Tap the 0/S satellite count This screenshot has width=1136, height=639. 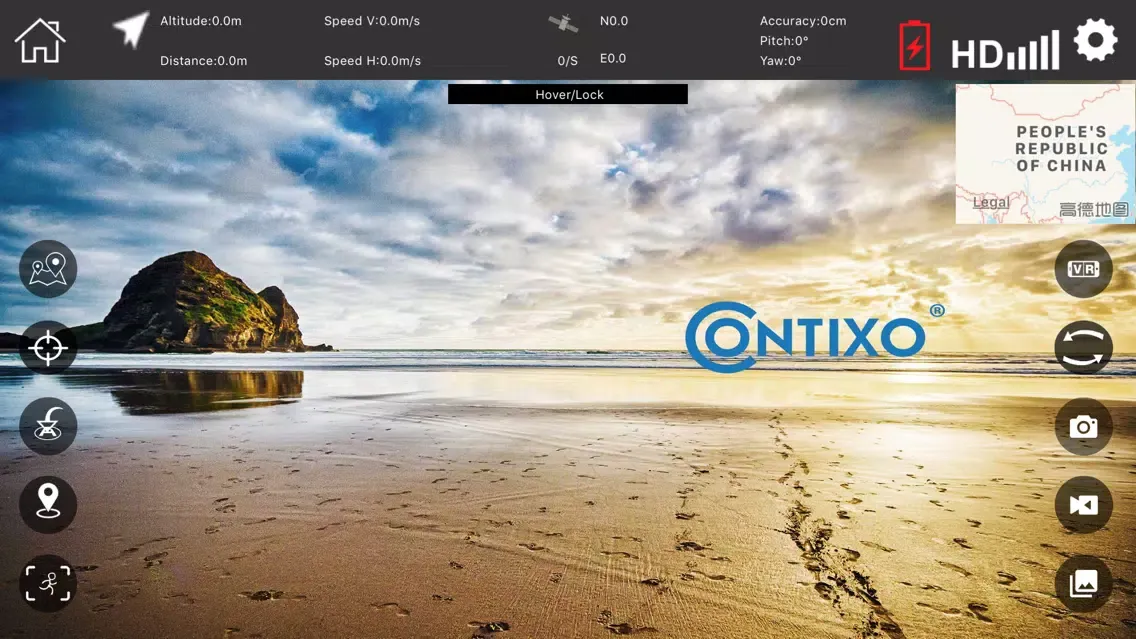coord(567,61)
